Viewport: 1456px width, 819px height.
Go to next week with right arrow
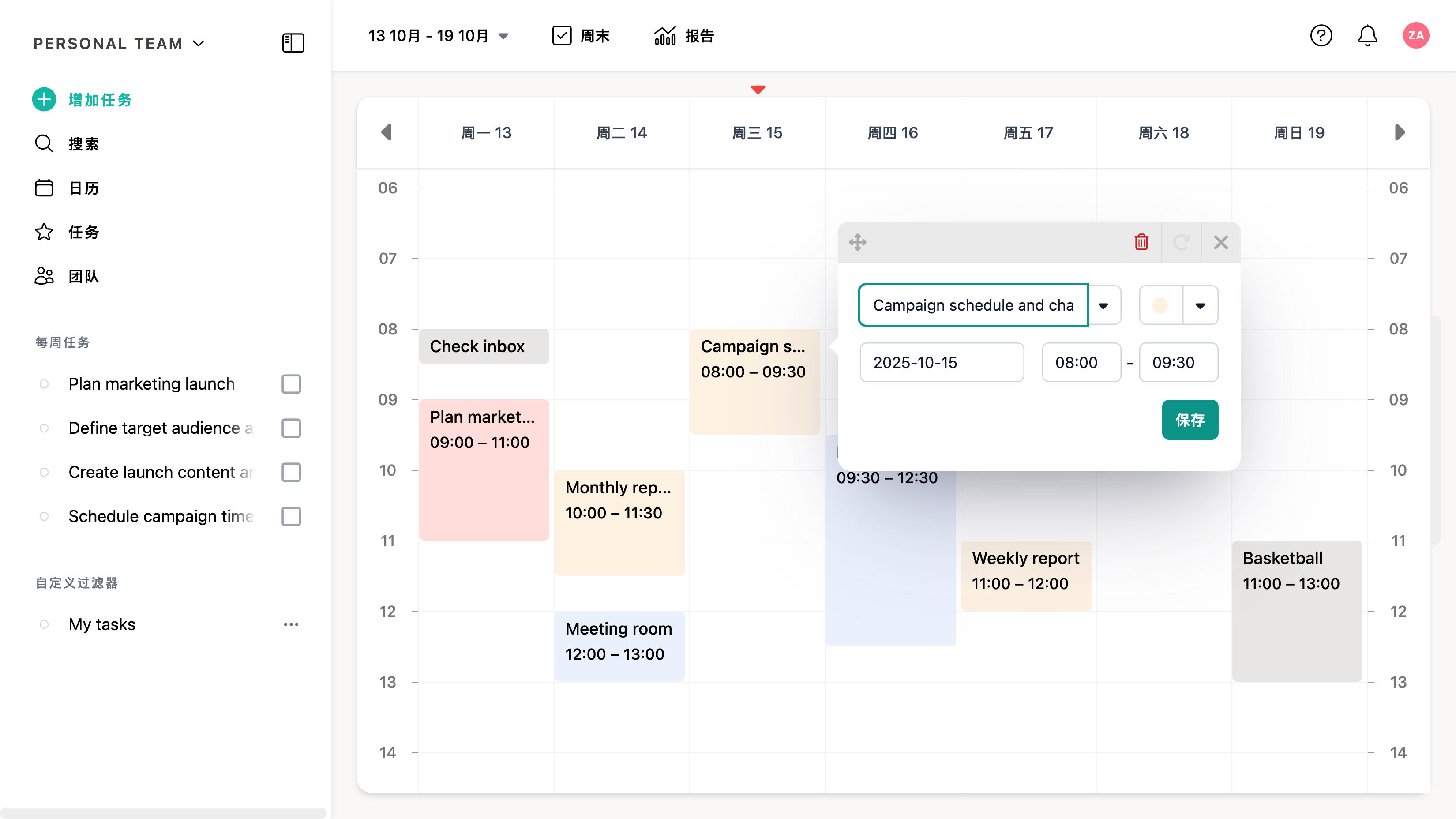click(1399, 132)
